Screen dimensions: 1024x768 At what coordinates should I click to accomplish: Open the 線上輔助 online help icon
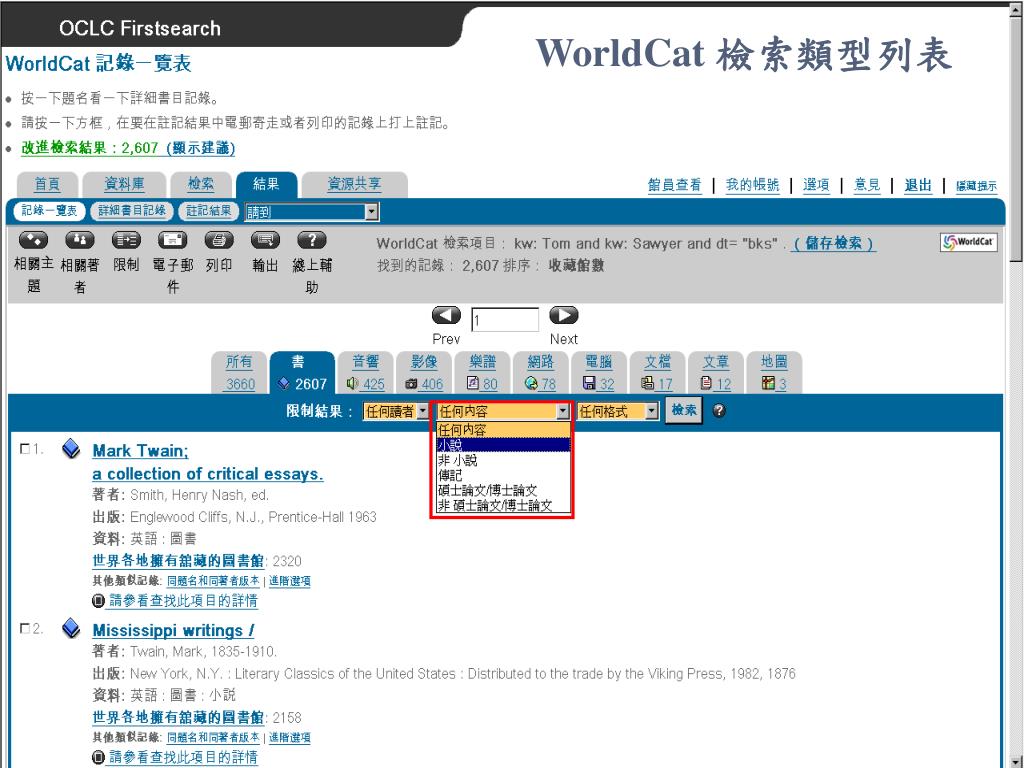[312, 240]
